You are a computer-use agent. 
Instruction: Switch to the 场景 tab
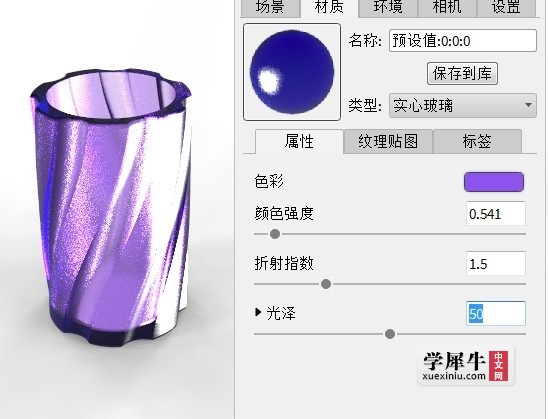click(270, 8)
